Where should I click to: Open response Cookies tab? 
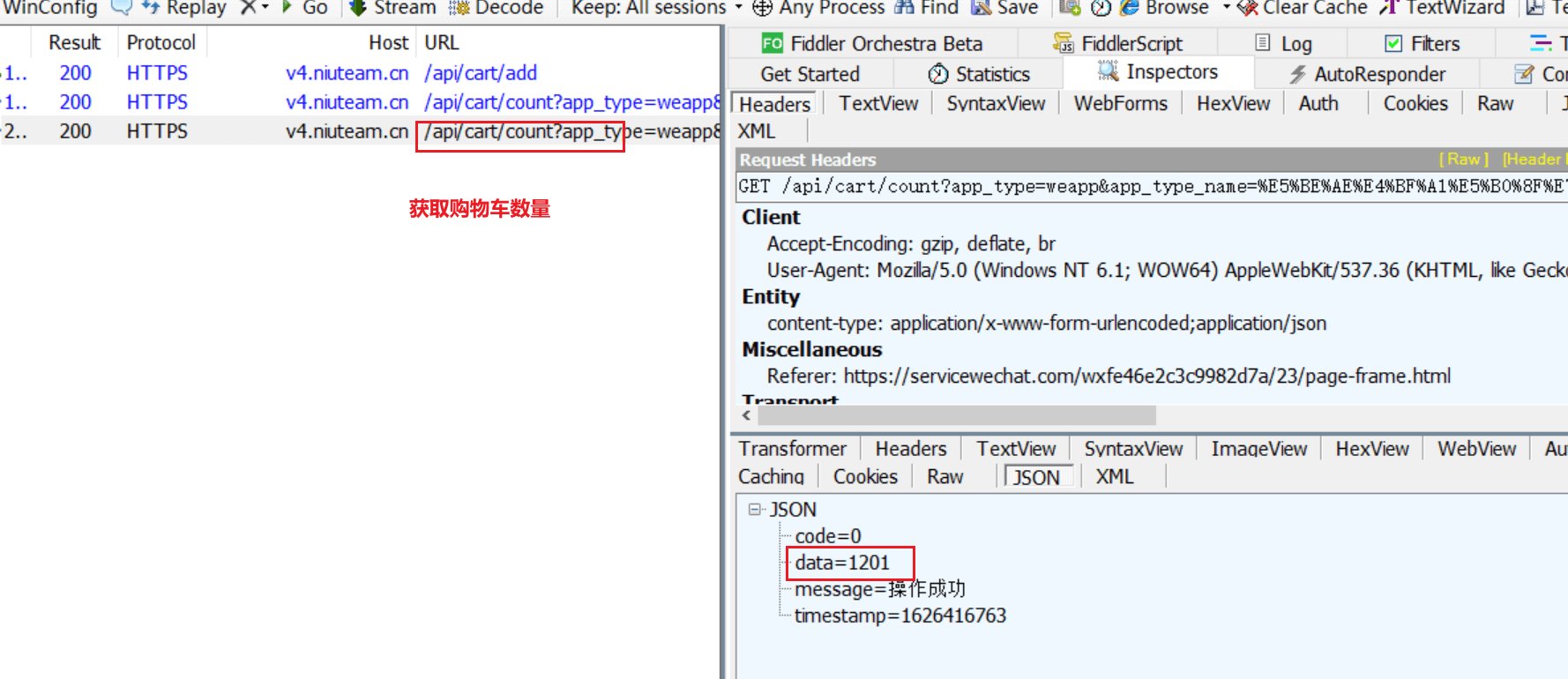[x=865, y=477]
